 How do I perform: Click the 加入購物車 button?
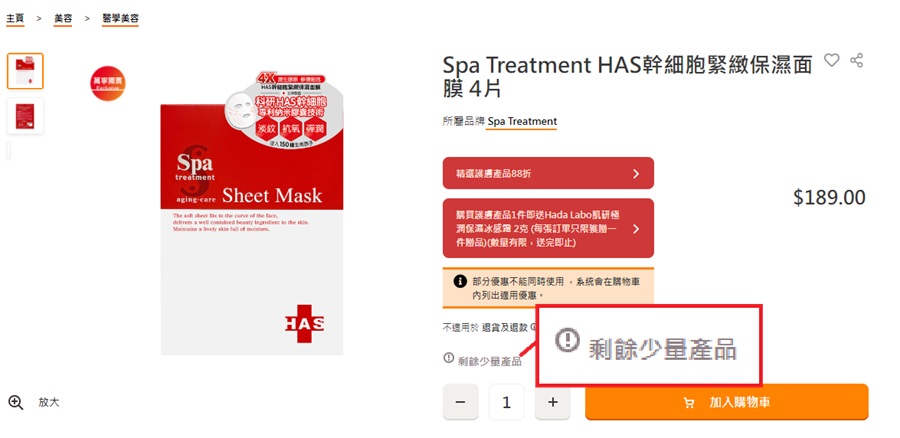(727, 402)
